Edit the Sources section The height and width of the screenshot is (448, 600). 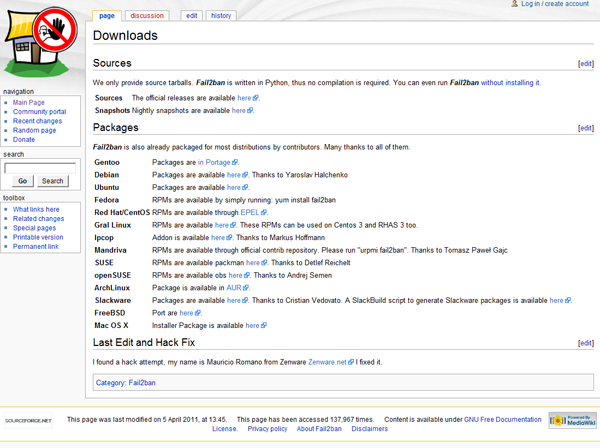(x=586, y=64)
